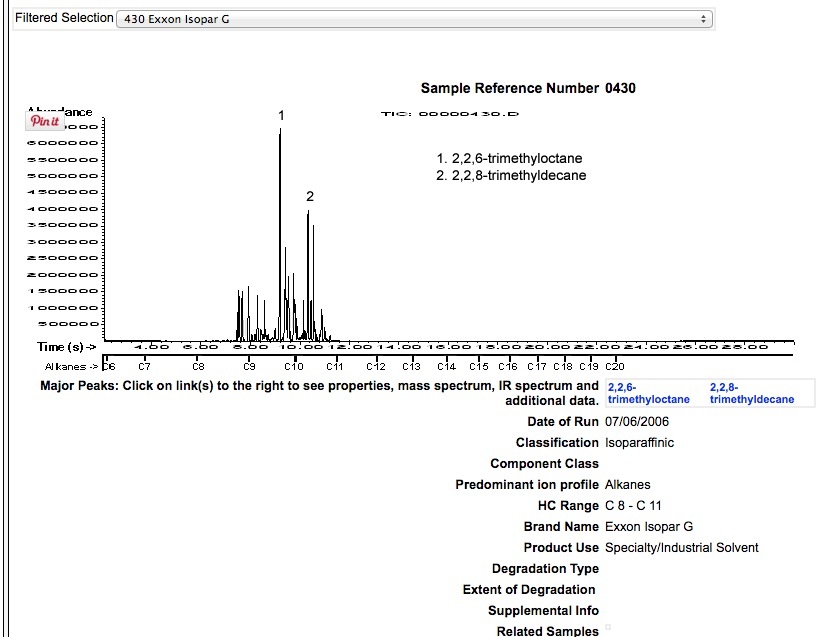Click the C10 alkane marker on axis
This screenshot has width=818, height=637.
coord(294,367)
